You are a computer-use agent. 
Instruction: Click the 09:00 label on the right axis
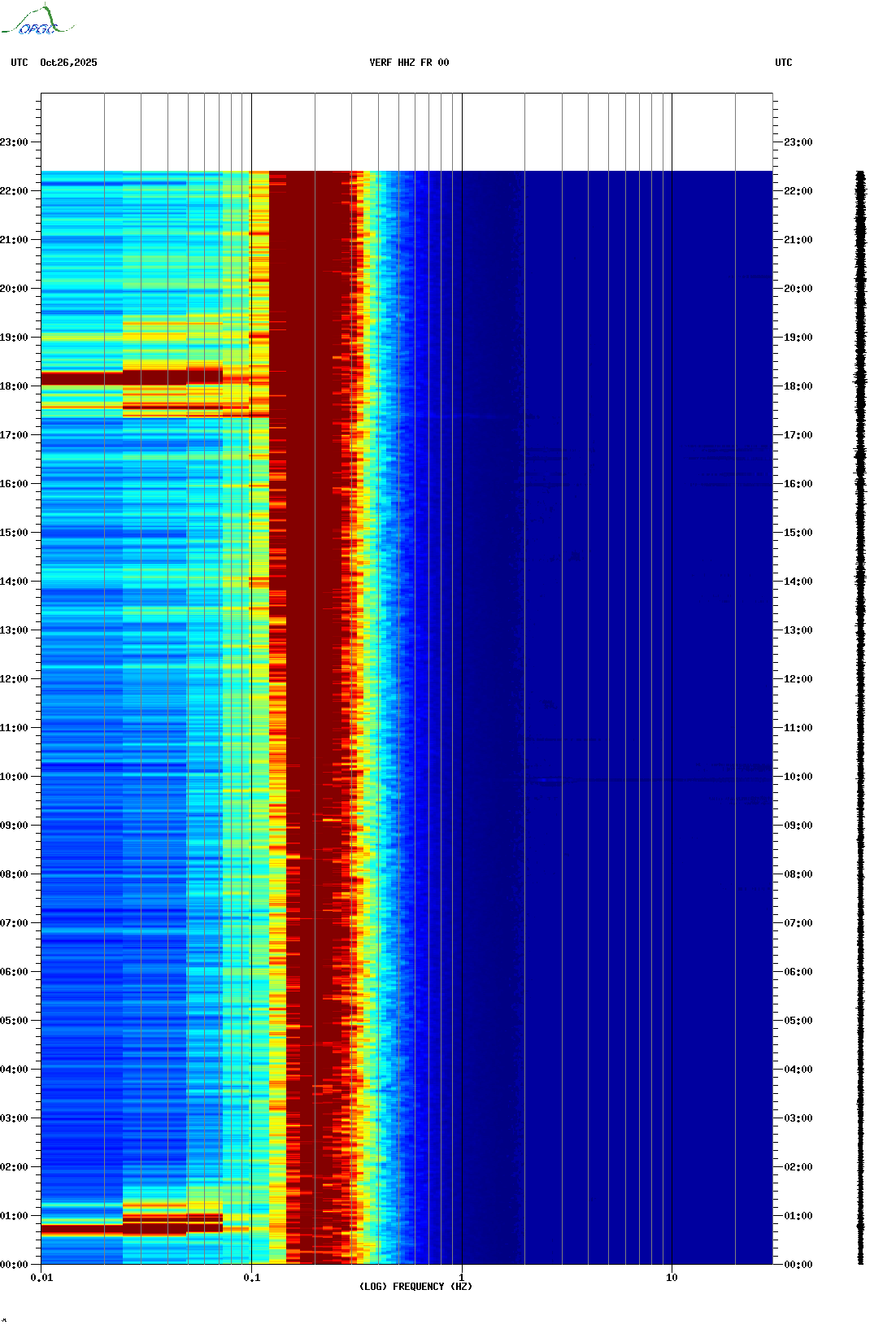click(798, 826)
